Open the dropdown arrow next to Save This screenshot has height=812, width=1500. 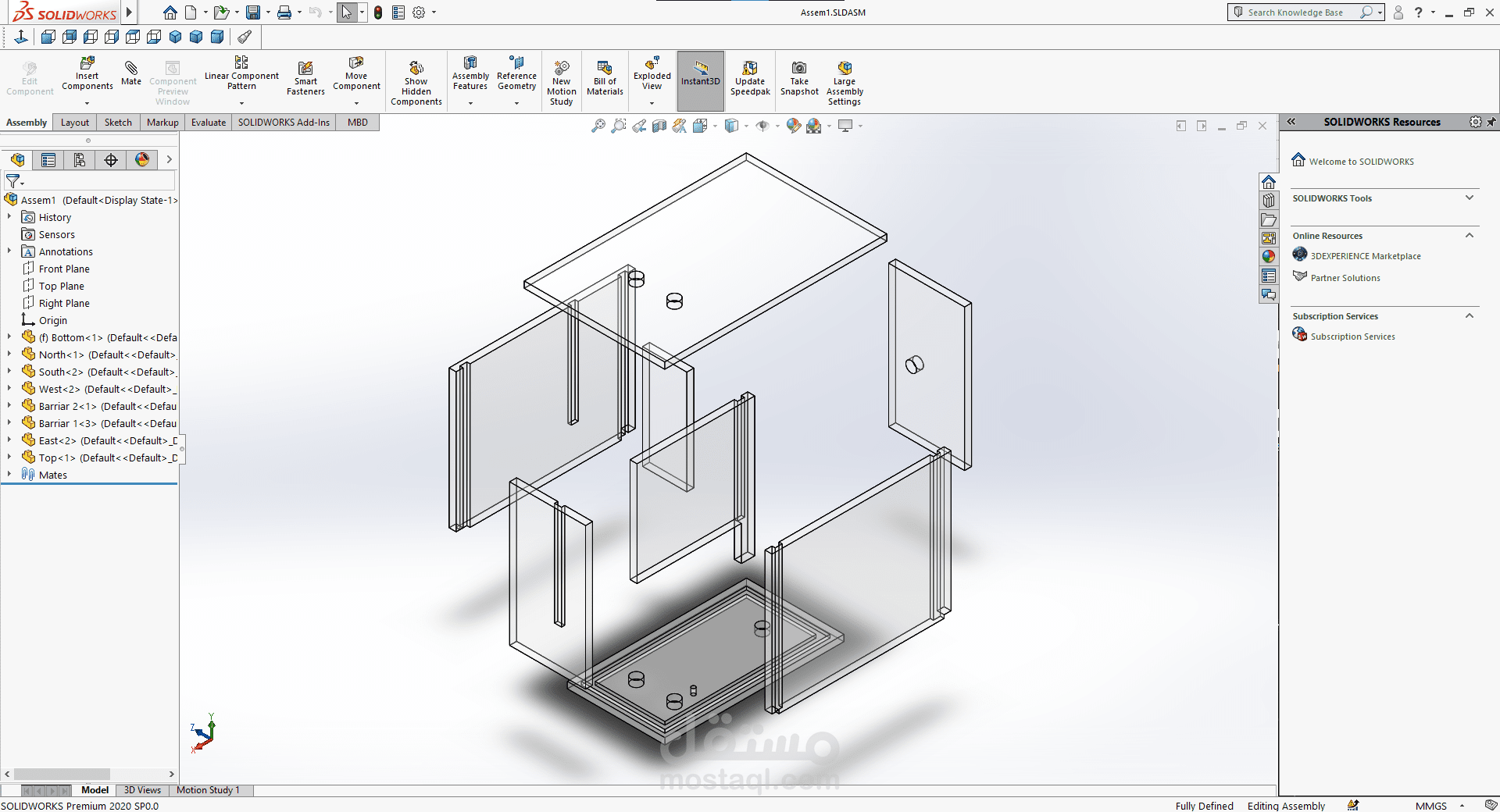pyautogui.click(x=268, y=12)
